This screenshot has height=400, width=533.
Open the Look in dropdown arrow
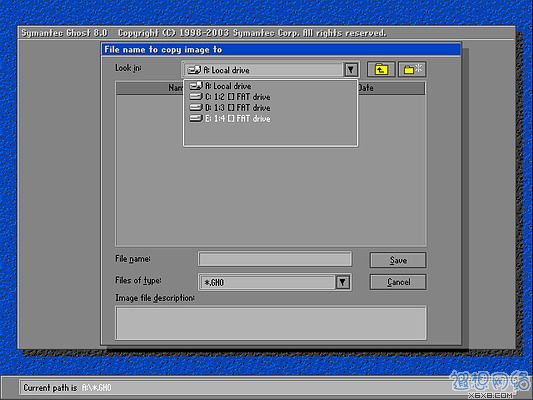click(x=351, y=70)
